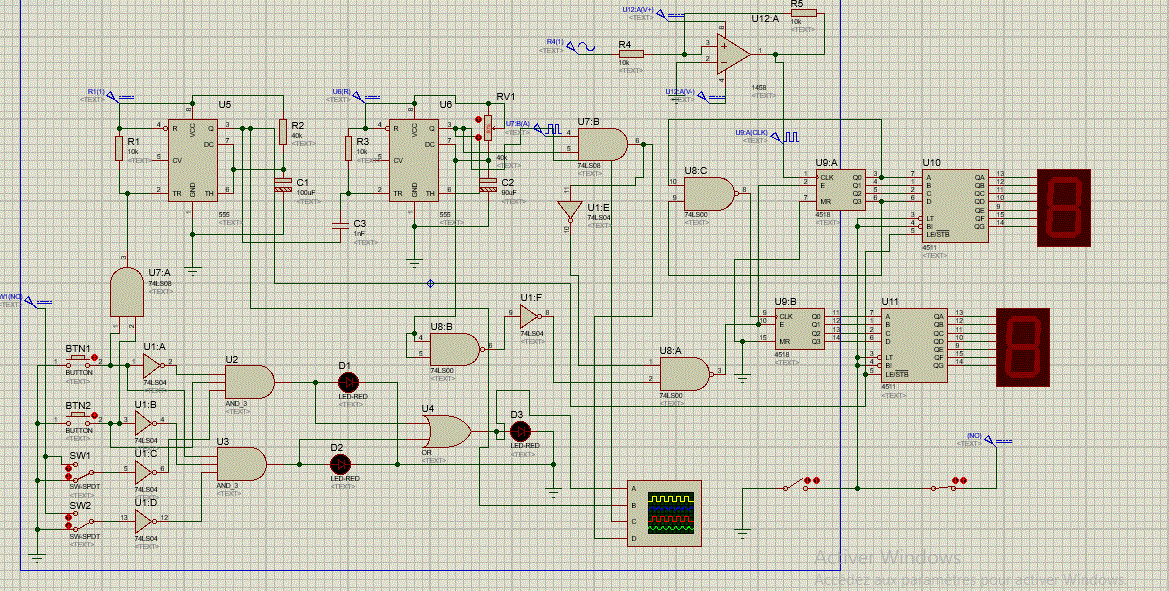Select the U1:E inverter symbol
This screenshot has width=1169, height=591.
click(570, 210)
